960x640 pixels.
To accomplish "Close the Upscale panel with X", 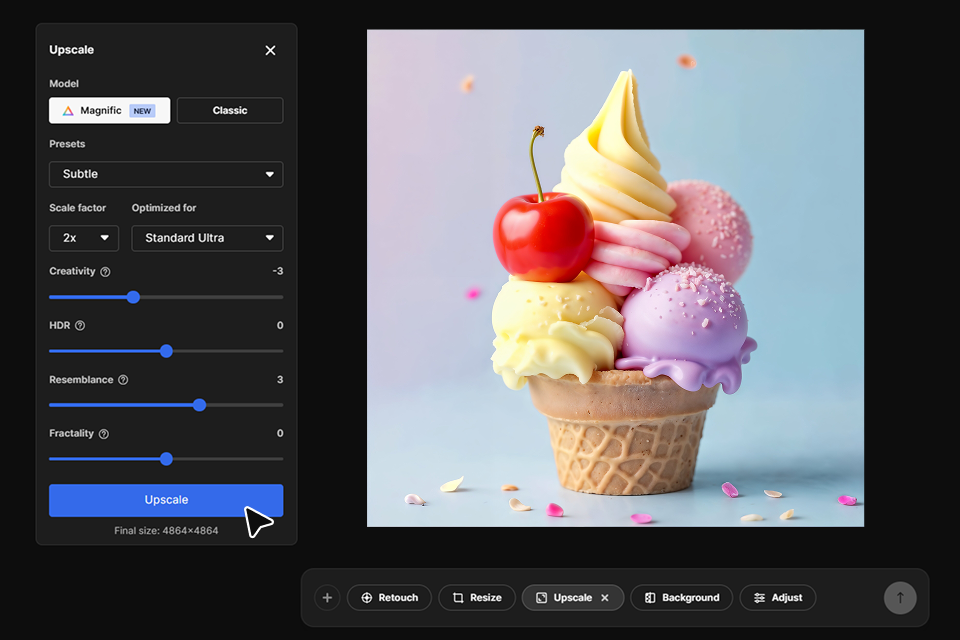I will pyautogui.click(x=270, y=50).
